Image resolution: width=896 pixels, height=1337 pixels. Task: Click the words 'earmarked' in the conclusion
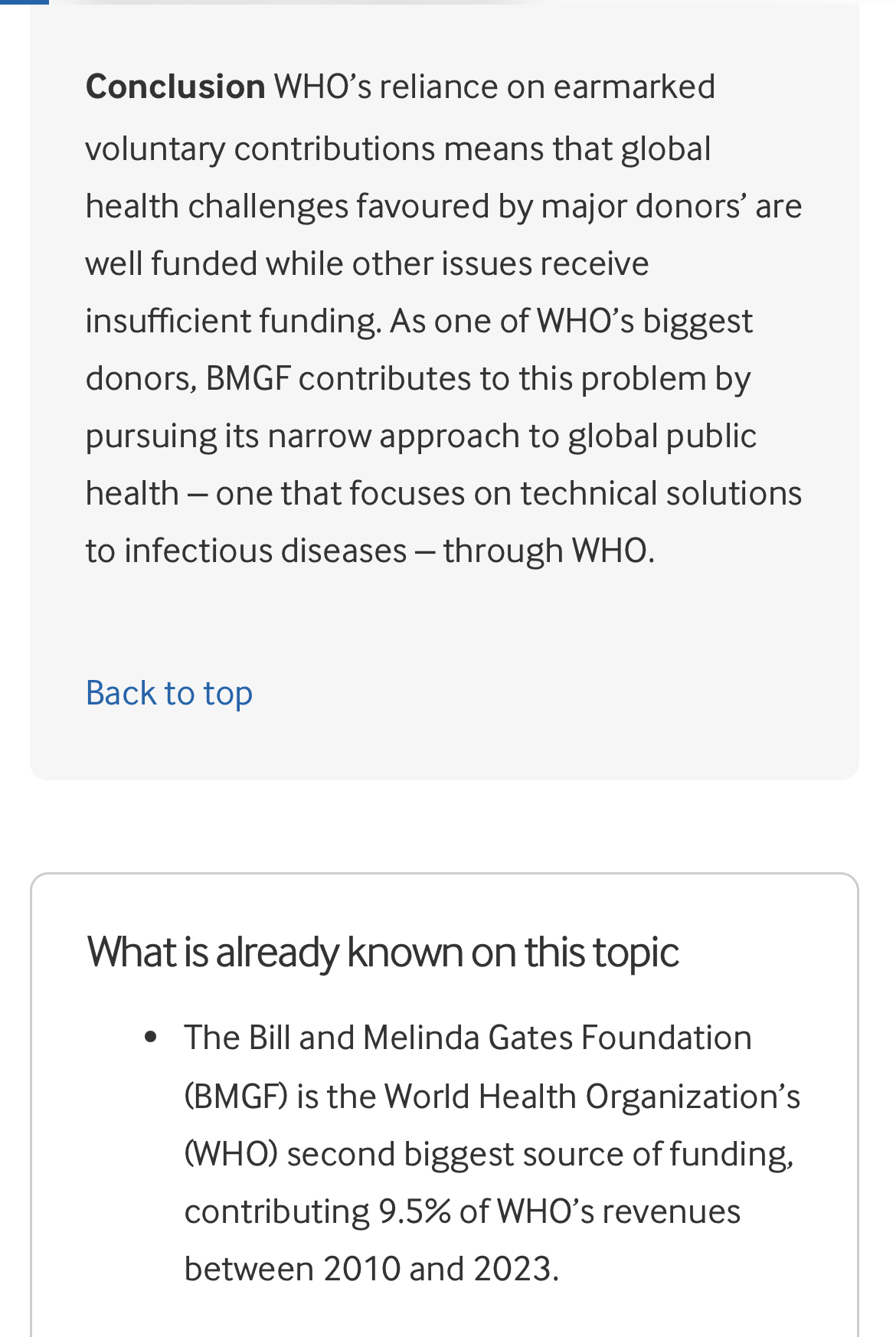coord(634,87)
